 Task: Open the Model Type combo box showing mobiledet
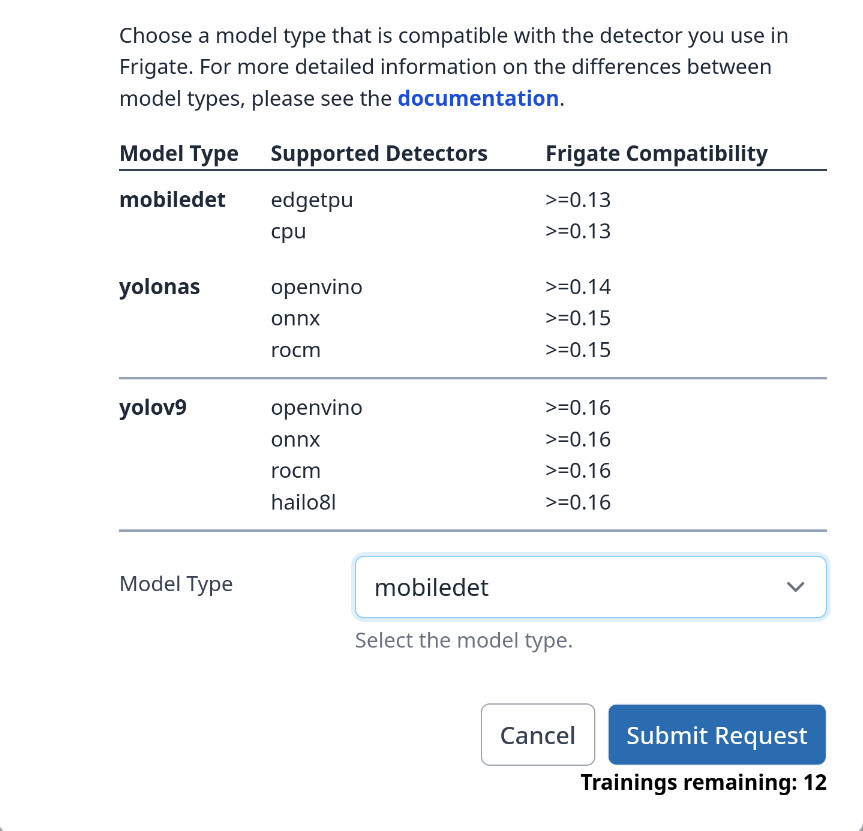tap(590, 587)
